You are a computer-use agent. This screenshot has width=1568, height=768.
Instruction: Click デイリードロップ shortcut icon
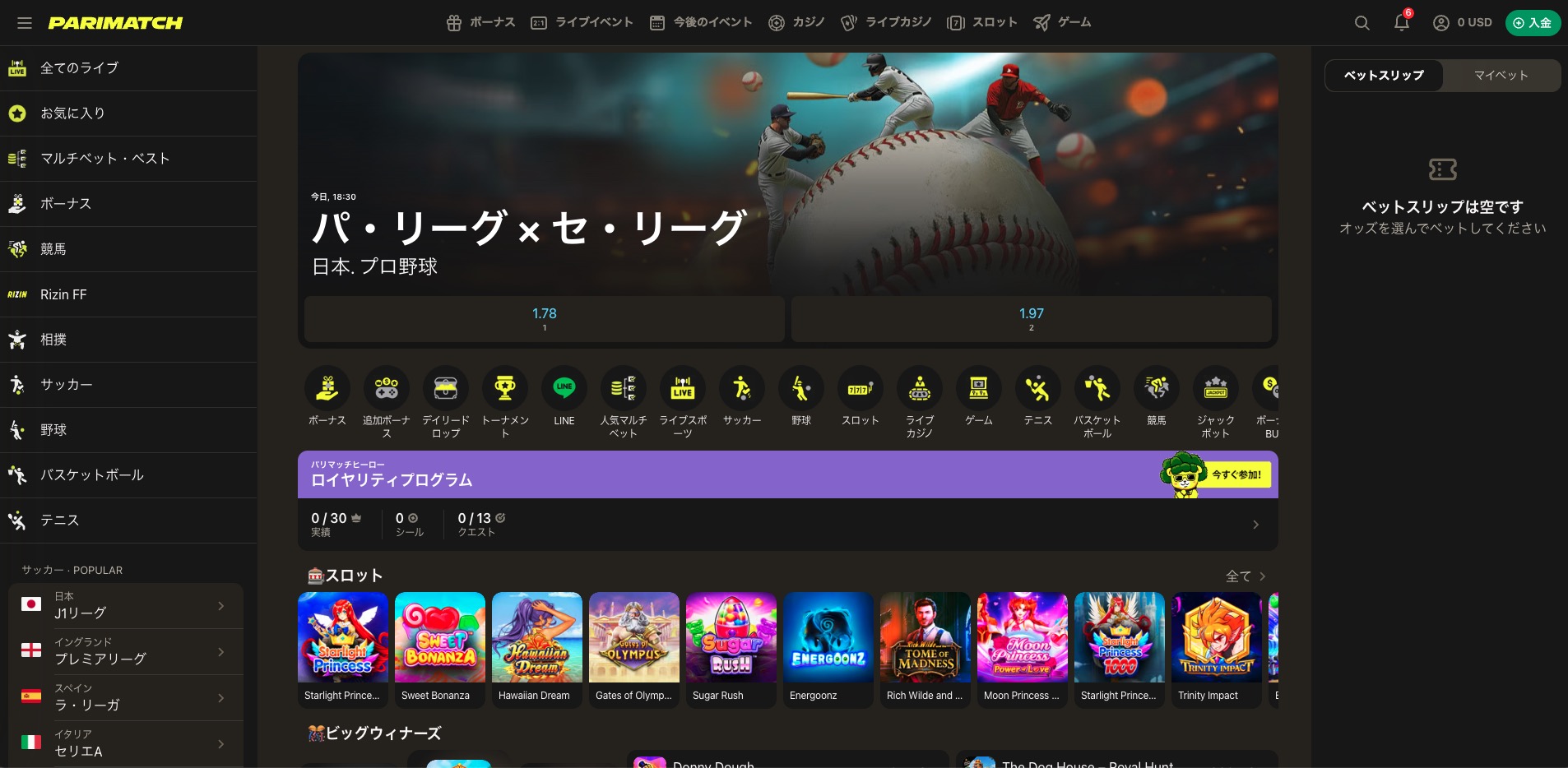pos(446,388)
